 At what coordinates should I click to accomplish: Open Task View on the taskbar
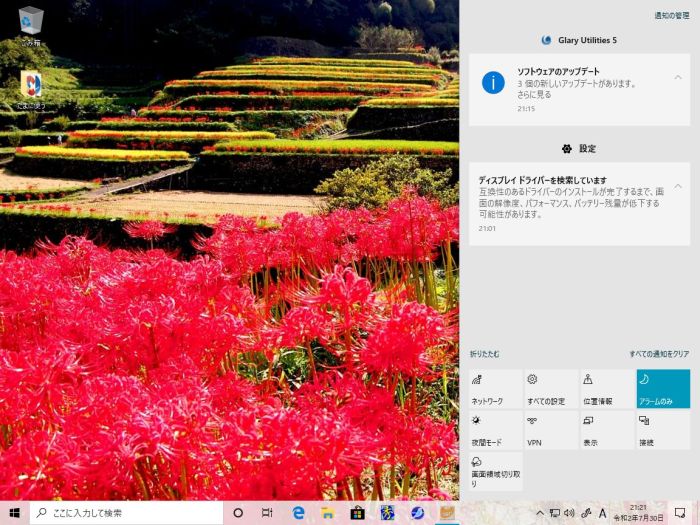(x=267, y=512)
